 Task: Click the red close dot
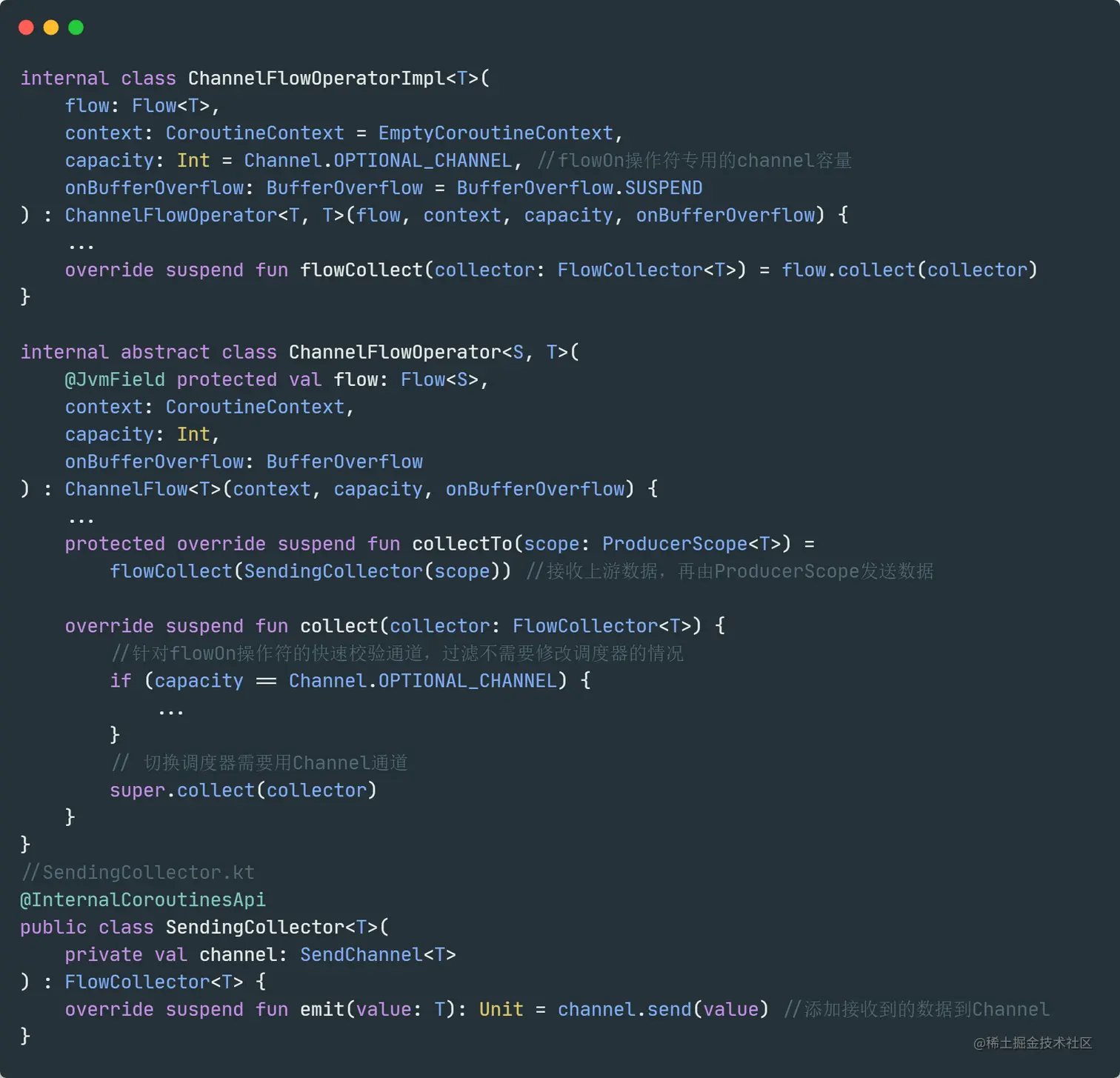pos(26,27)
